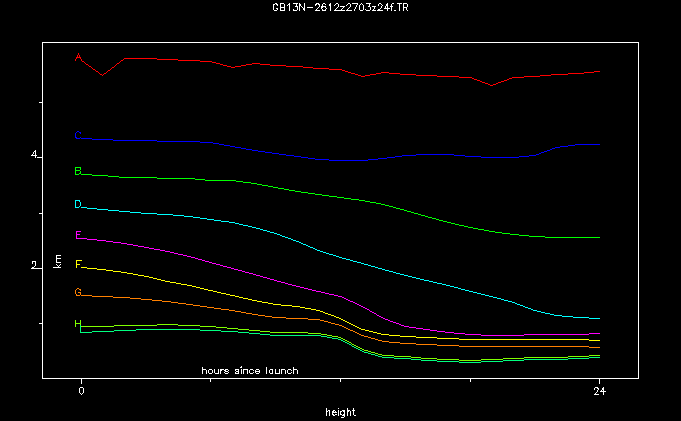The image size is (681, 421).
Task: Select the blue trajectory label C
Action: click(78, 136)
